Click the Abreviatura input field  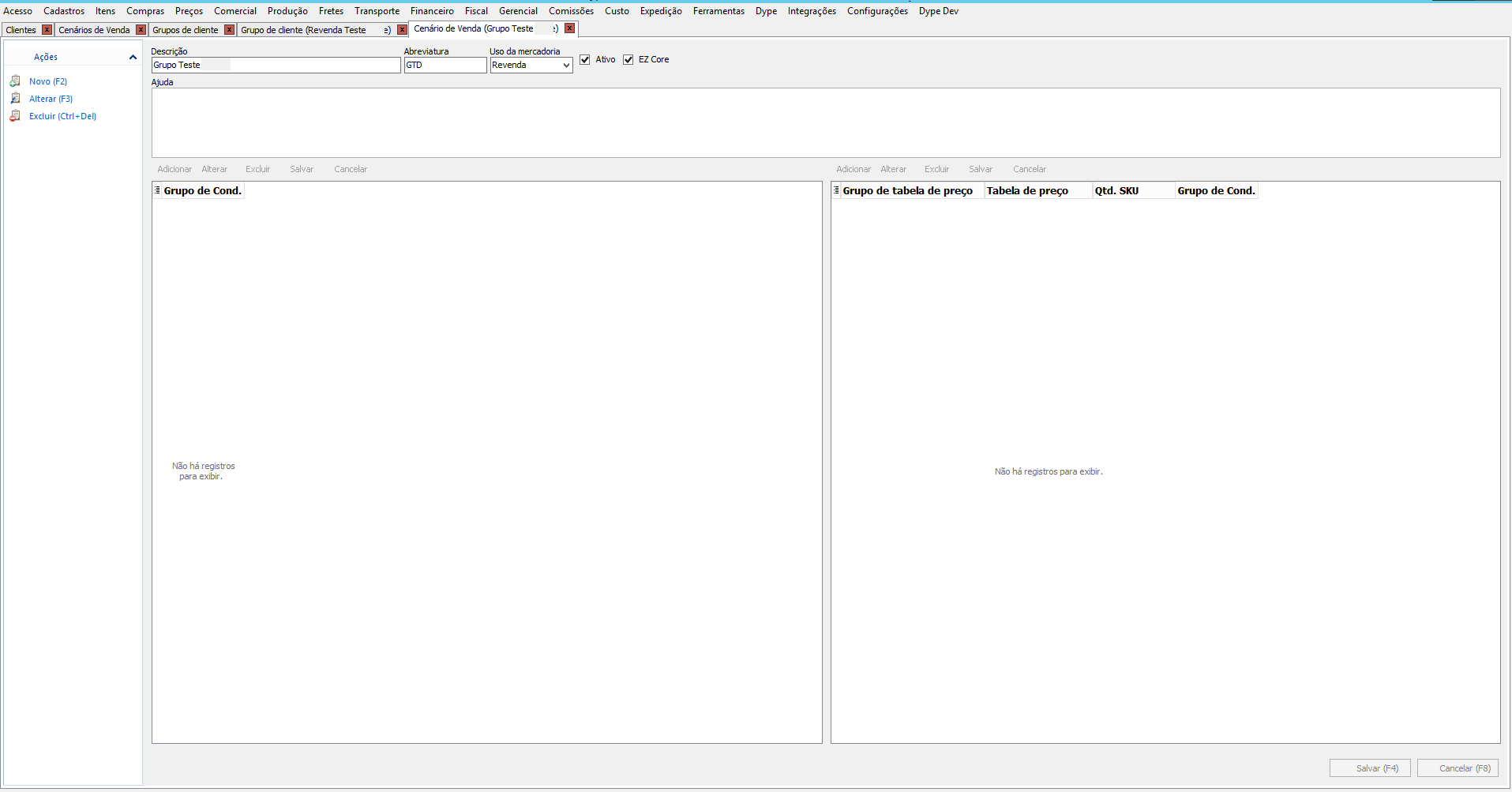445,66
